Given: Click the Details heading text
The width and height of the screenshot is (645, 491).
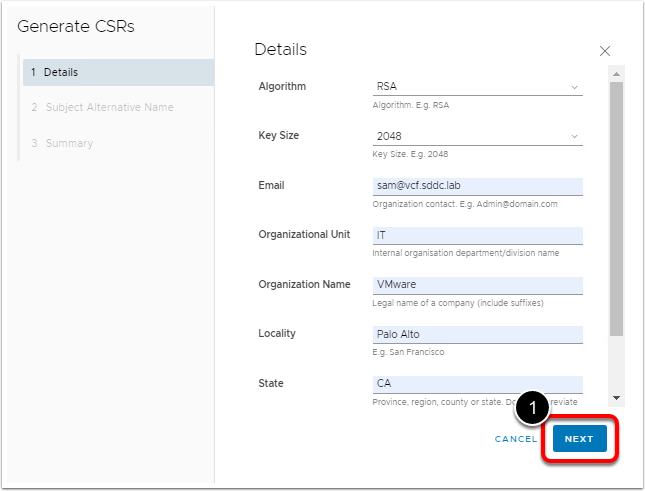Looking at the screenshot, I should pos(280,49).
